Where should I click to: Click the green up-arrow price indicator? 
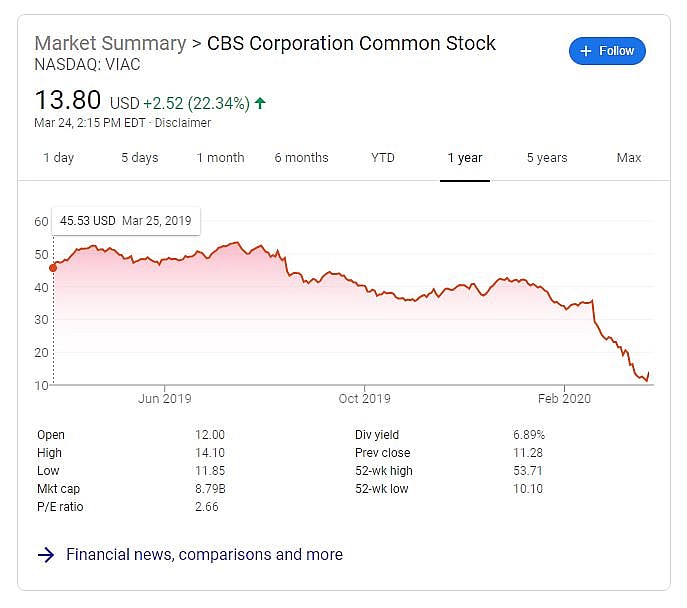click(x=261, y=102)
